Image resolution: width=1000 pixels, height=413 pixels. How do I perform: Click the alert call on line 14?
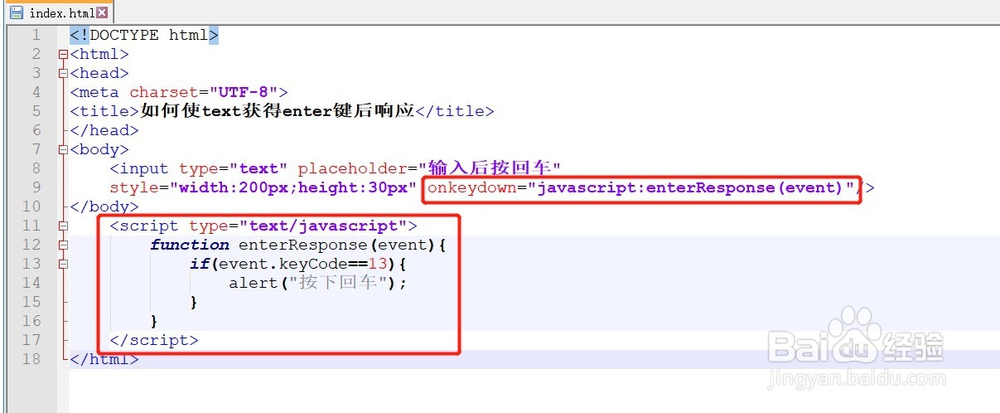253,283
